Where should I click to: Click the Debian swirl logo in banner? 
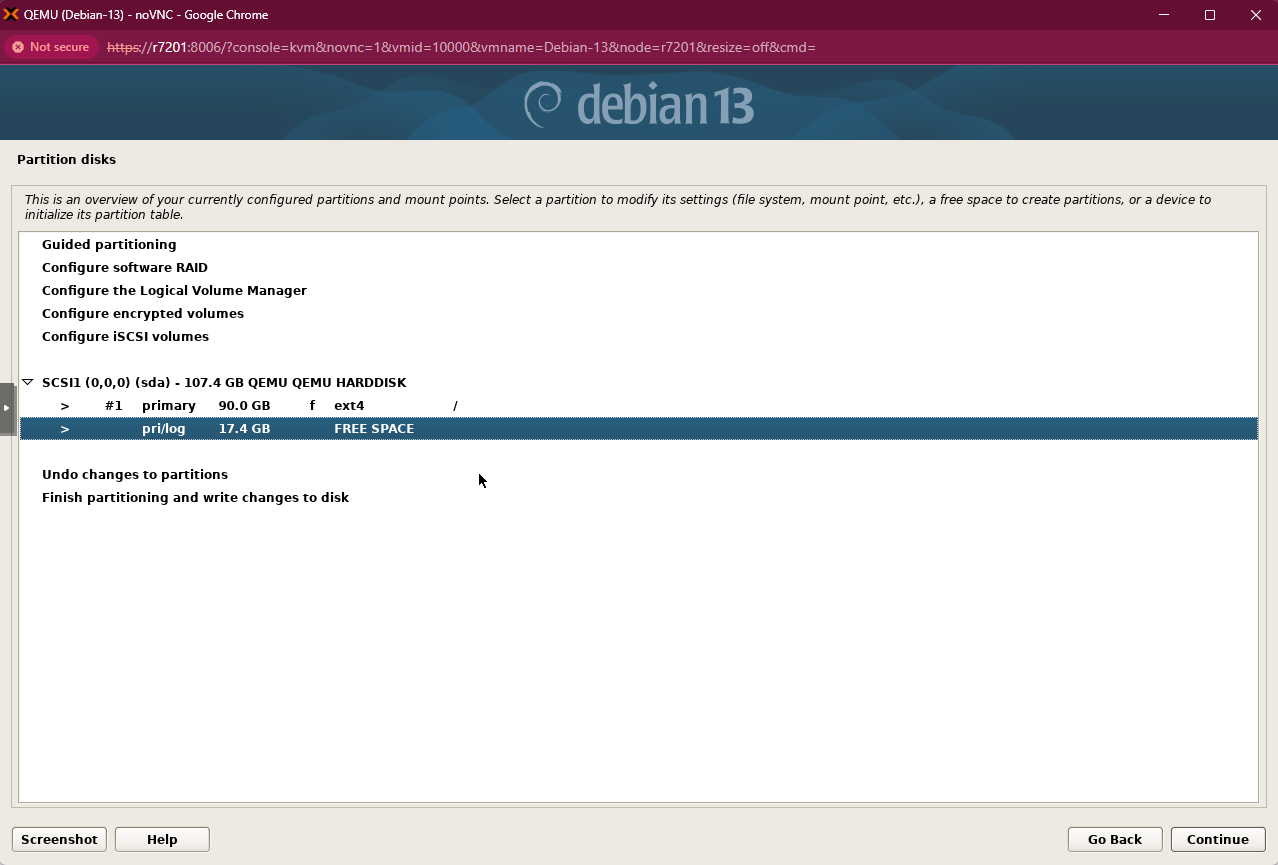click(543, 104)
